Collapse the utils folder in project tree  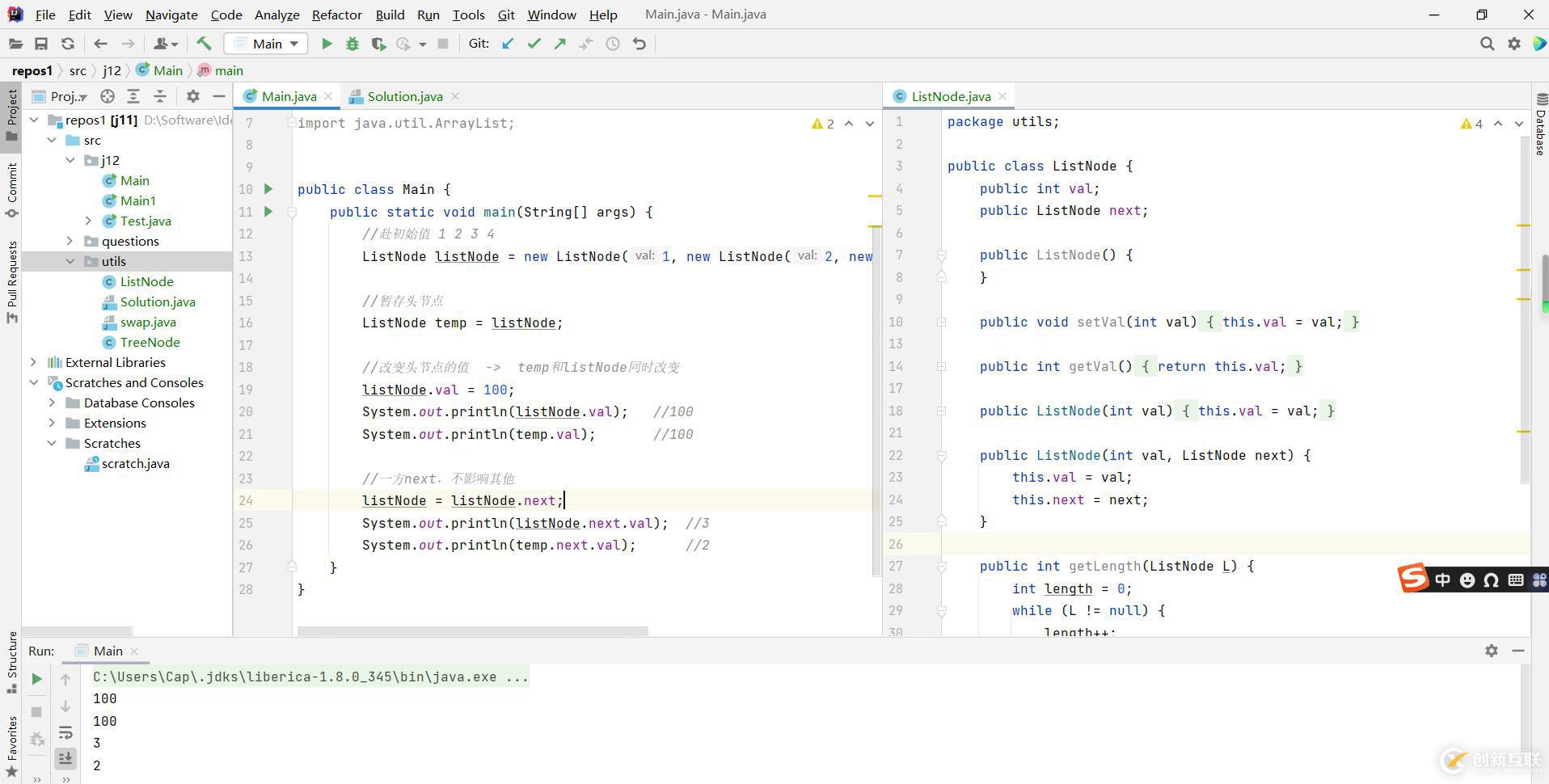pyautogui.click(x=70, y=261)
